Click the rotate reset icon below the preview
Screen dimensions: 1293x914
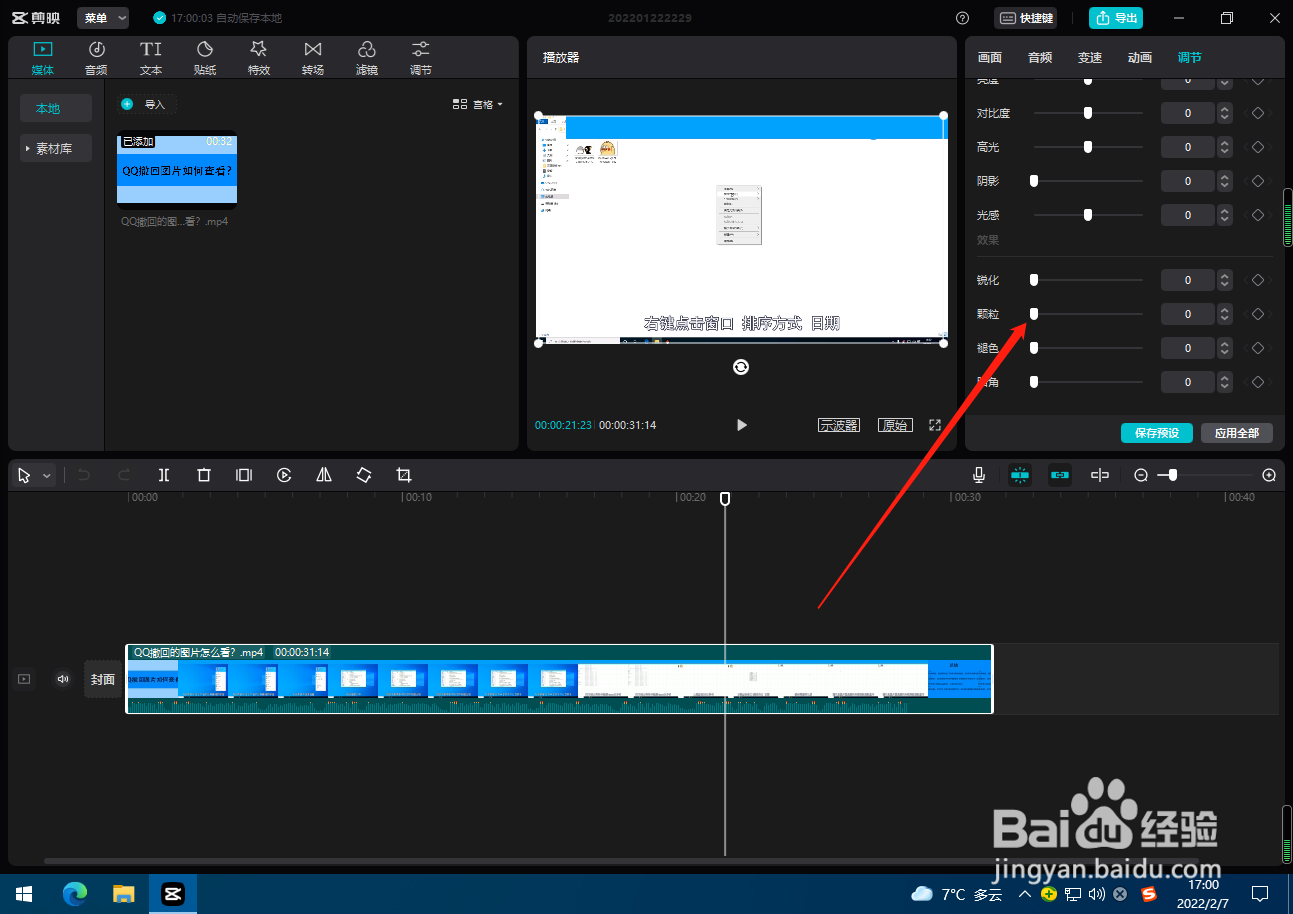click(741, 367)
